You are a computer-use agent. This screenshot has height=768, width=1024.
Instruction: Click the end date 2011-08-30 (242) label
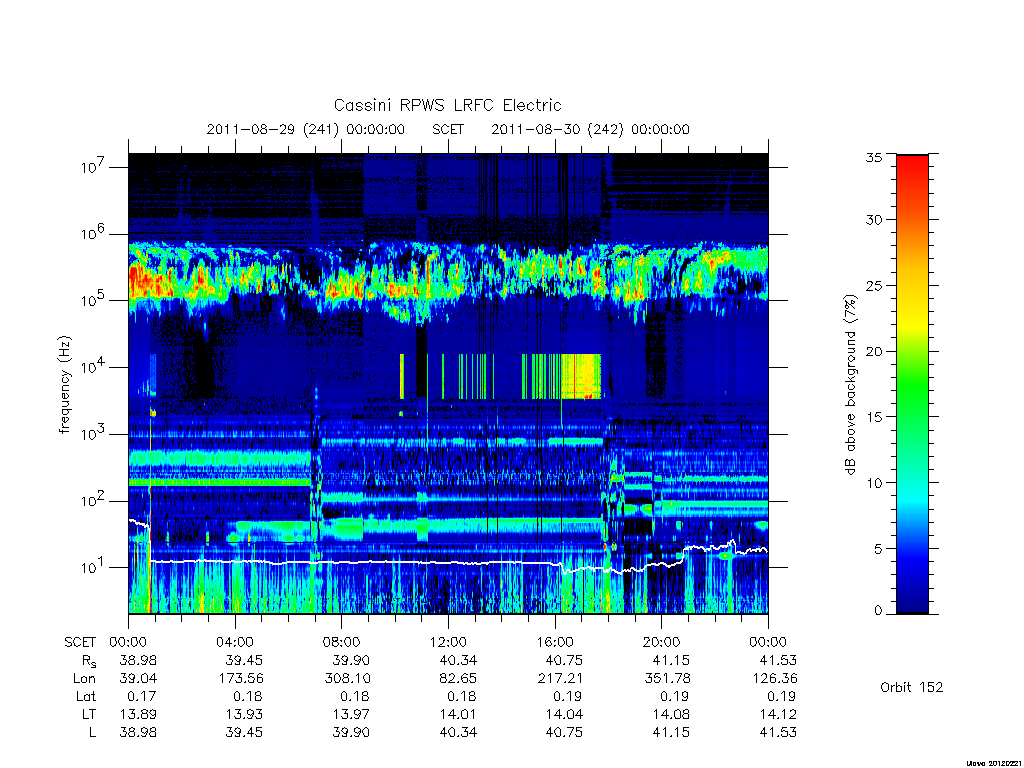point(558,129)
